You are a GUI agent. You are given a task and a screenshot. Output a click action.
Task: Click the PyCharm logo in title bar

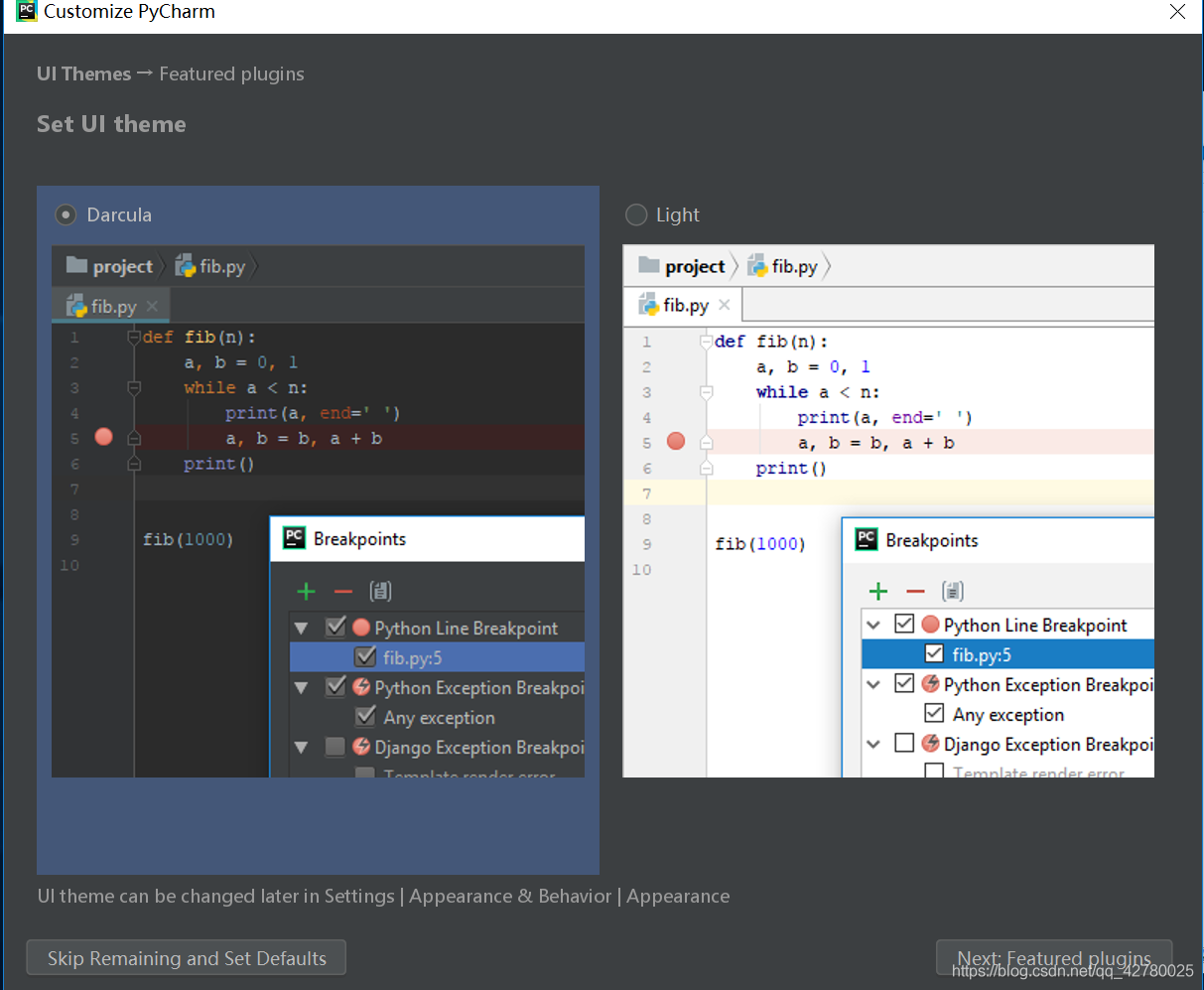click(x=27, y=12)
